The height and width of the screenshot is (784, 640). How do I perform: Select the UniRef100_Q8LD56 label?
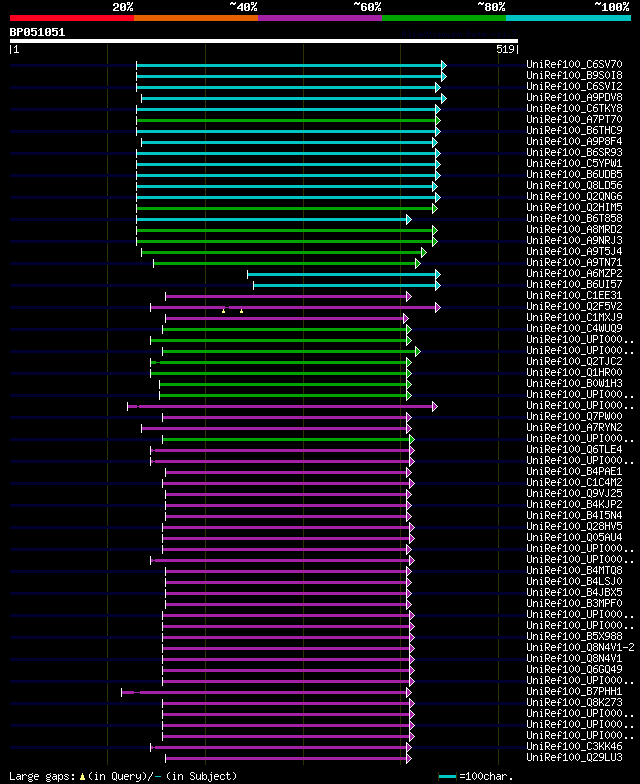[x=574, y=186]
